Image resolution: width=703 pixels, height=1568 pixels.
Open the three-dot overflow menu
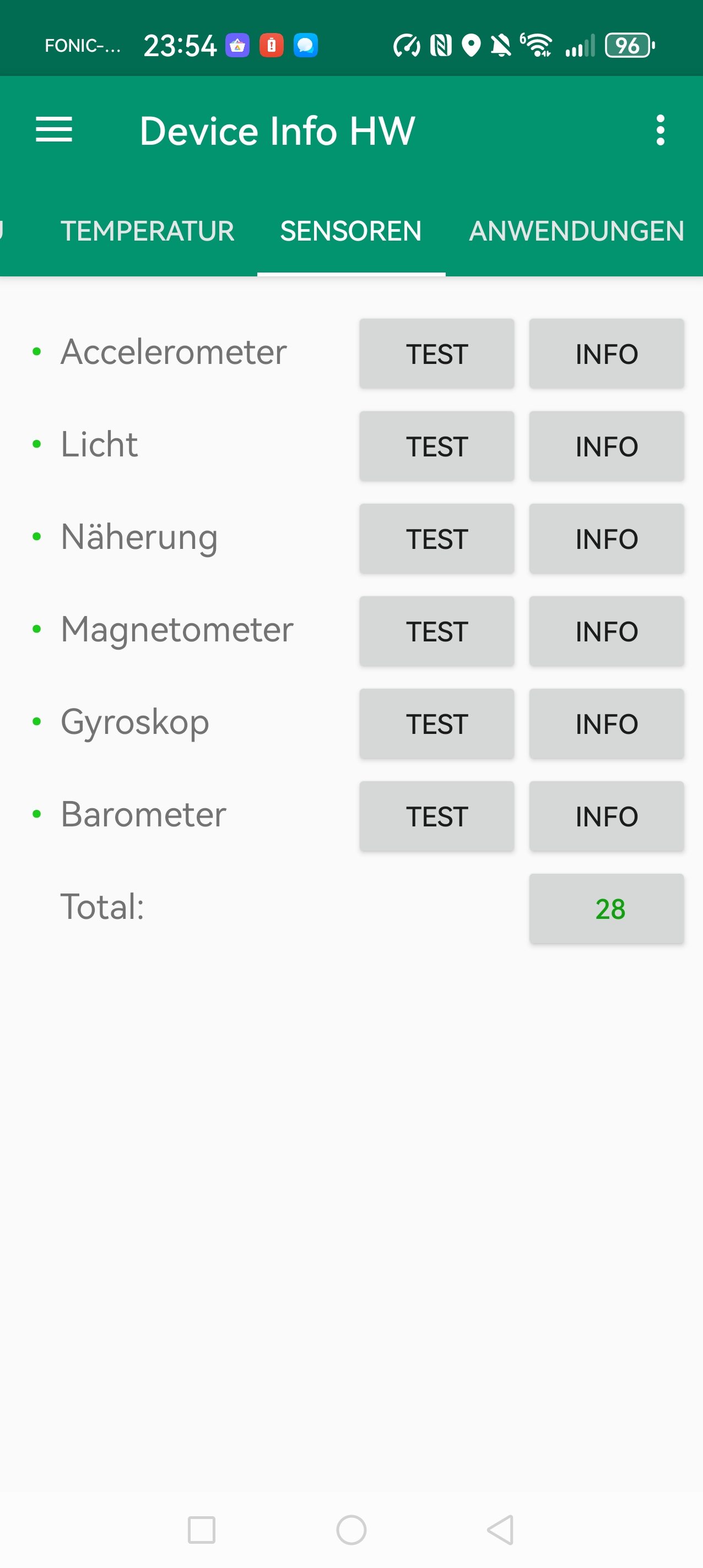[659, 129]
